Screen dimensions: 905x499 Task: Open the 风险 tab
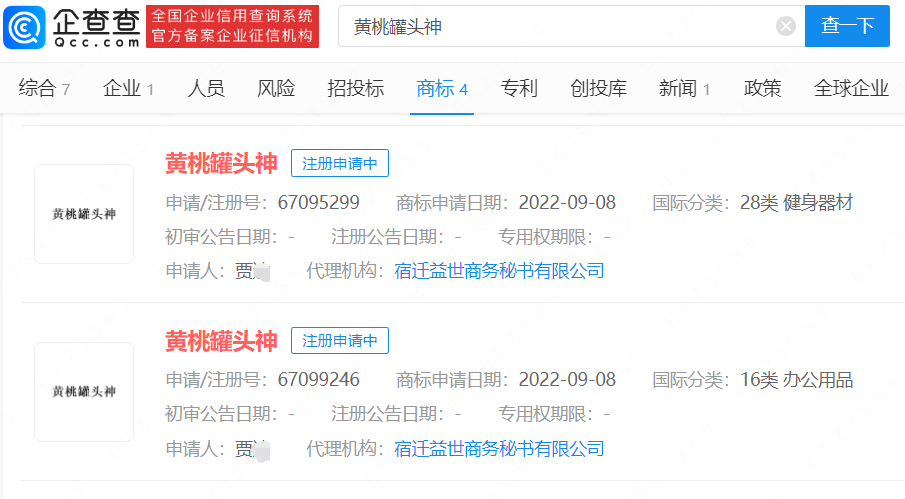click(x=276, y=89)
